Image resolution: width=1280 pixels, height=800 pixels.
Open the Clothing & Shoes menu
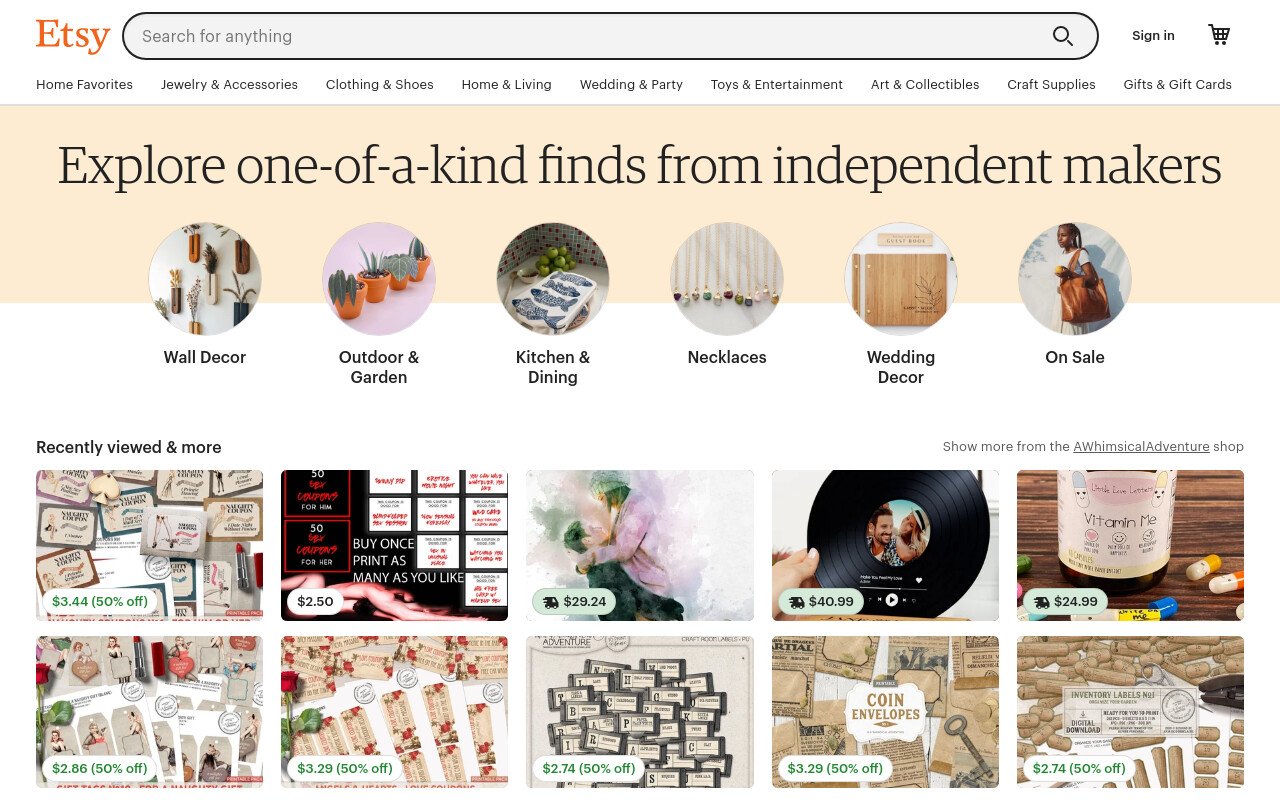coord(380,85)
